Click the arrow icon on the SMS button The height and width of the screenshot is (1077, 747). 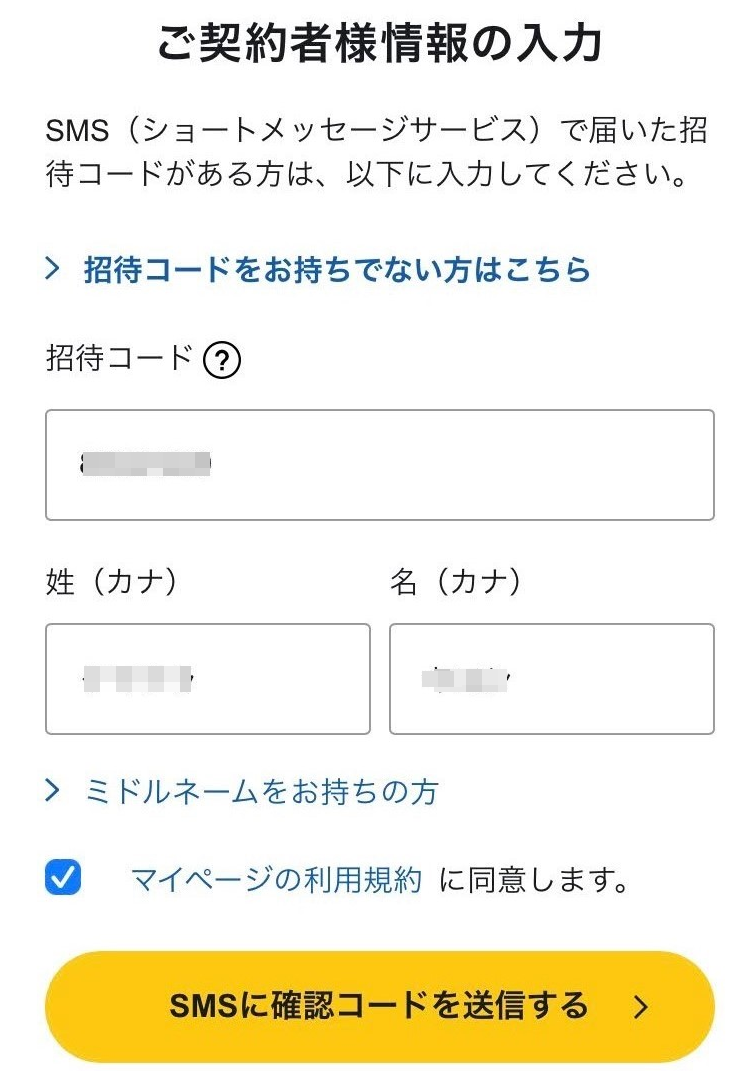[x=642, y=1007]
